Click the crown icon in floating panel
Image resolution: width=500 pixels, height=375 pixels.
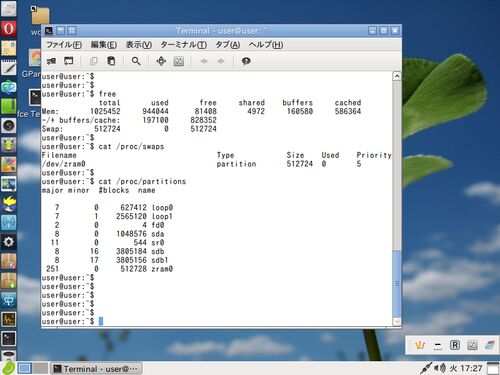coord(420,345)
